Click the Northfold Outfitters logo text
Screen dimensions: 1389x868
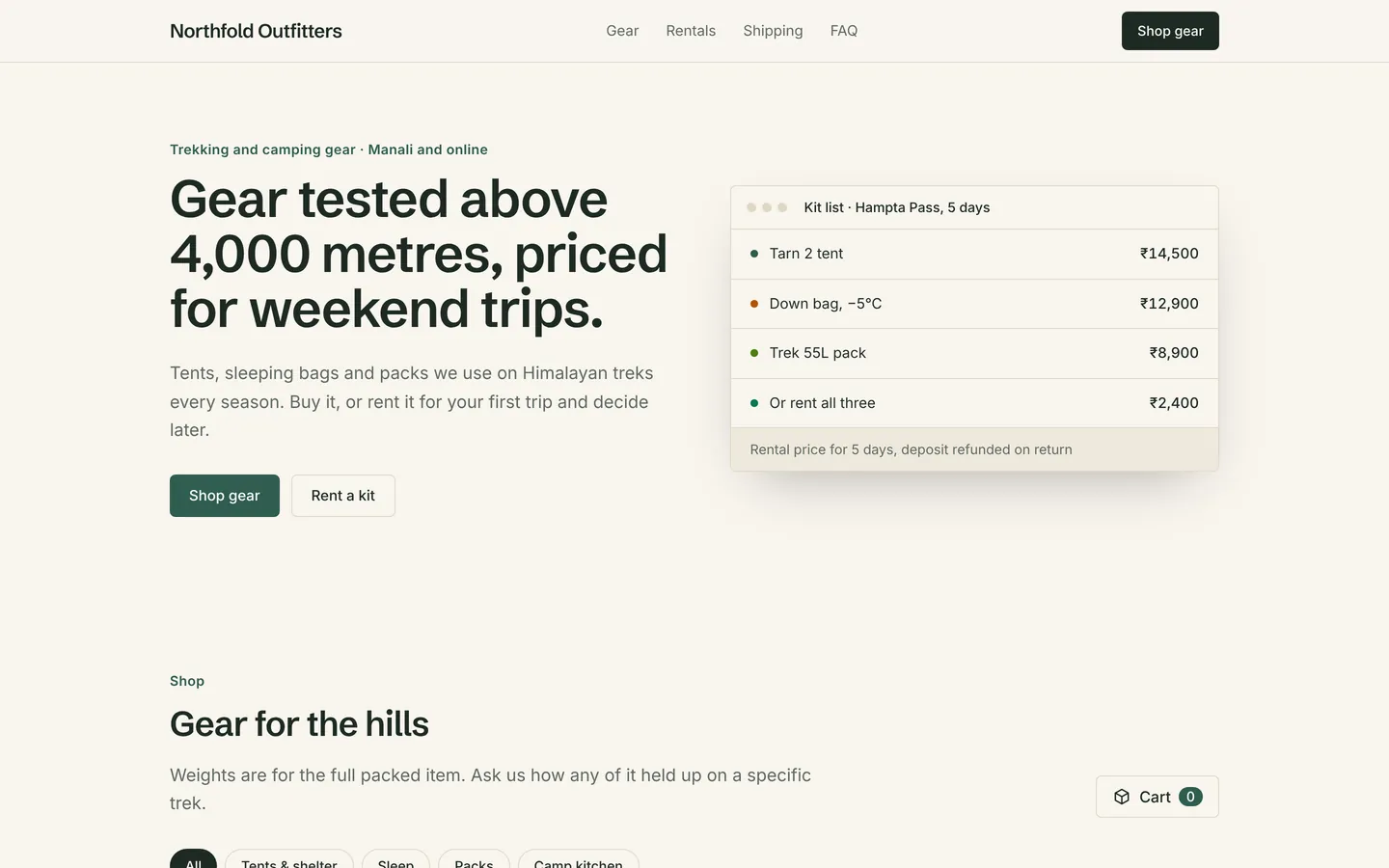(x=256, y=31)
